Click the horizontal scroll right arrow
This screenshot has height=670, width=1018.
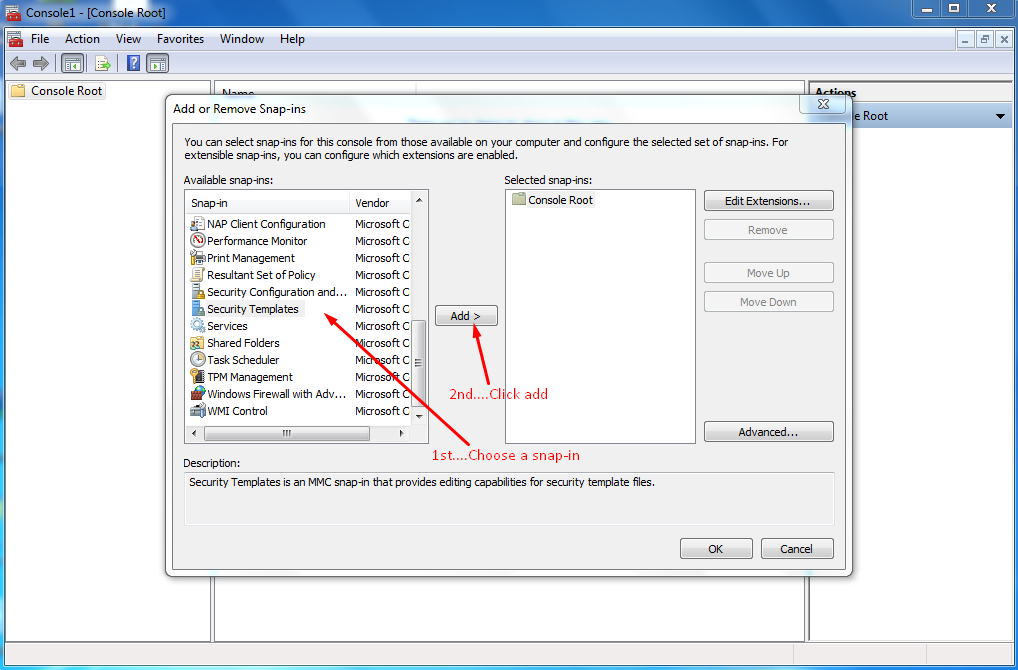[402, 433]
